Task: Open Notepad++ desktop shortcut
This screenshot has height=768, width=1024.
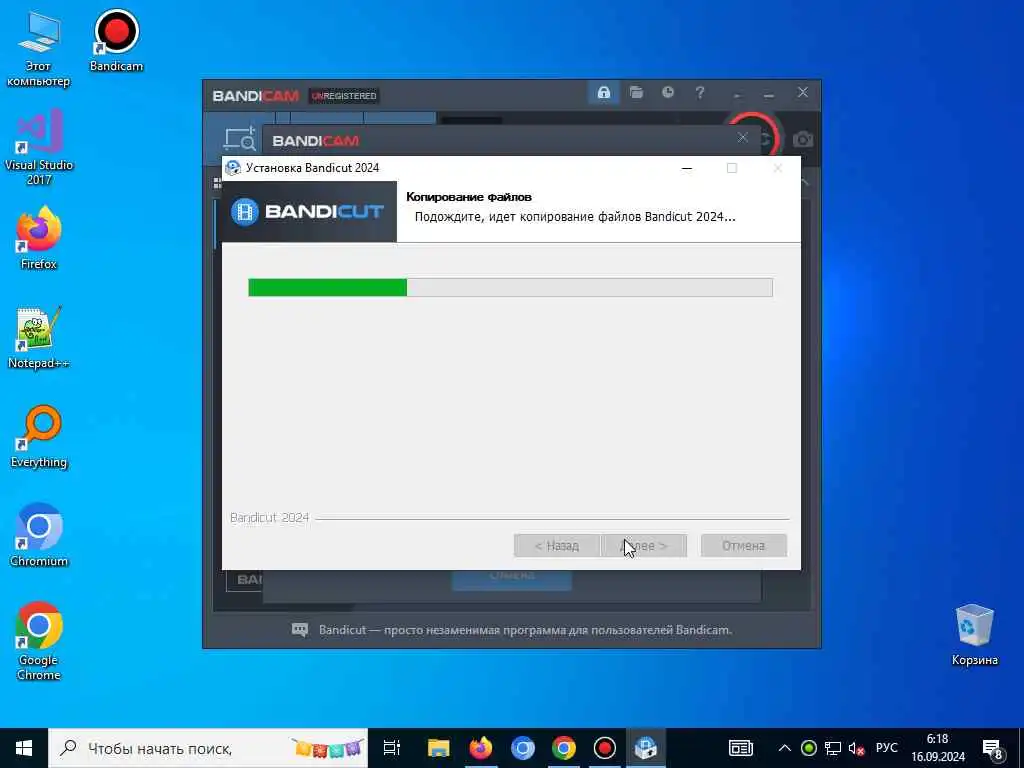Action: pyautogui.click(x=39, y=338)
